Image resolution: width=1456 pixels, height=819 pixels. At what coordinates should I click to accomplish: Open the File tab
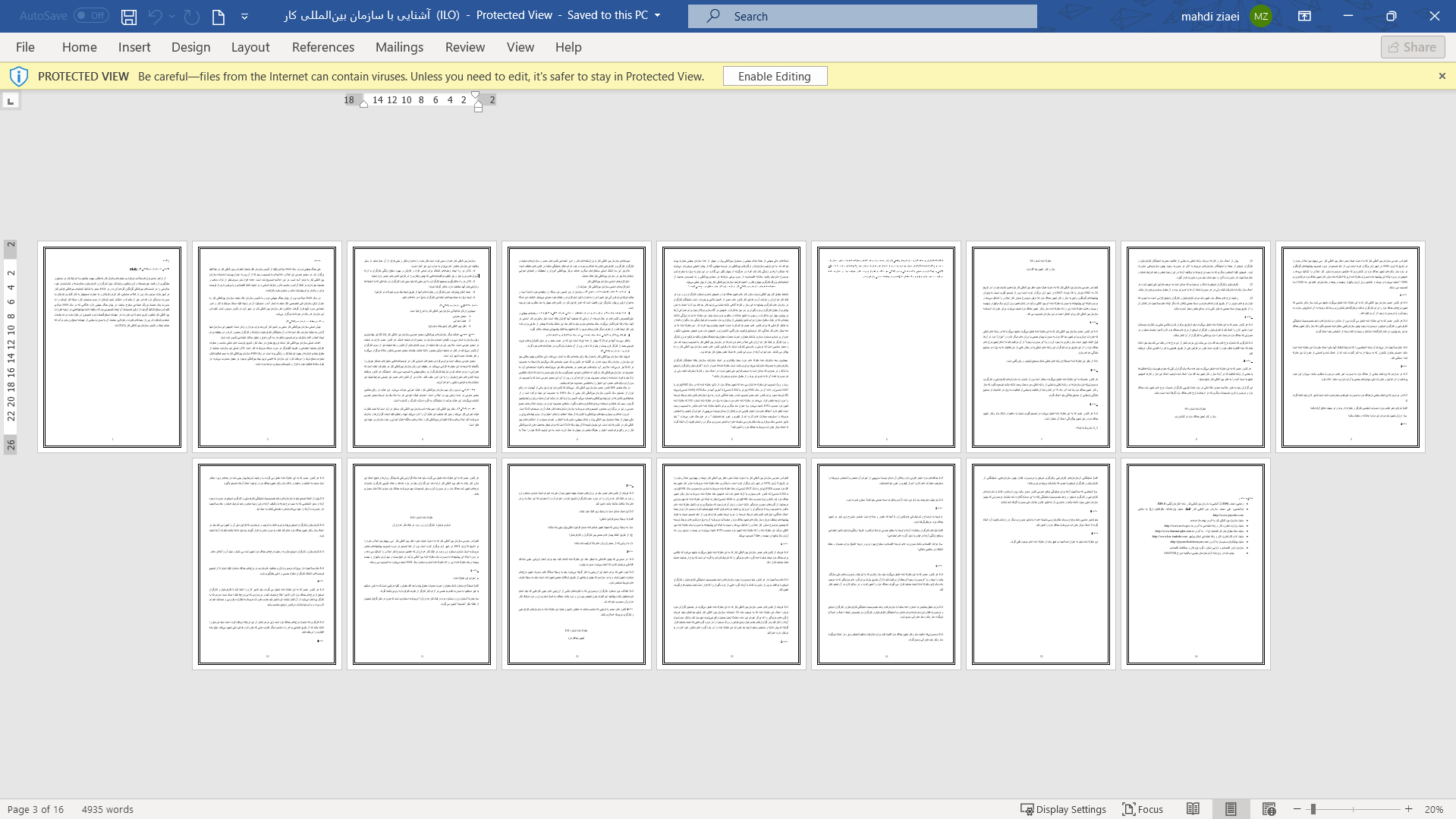click(25, 47)
